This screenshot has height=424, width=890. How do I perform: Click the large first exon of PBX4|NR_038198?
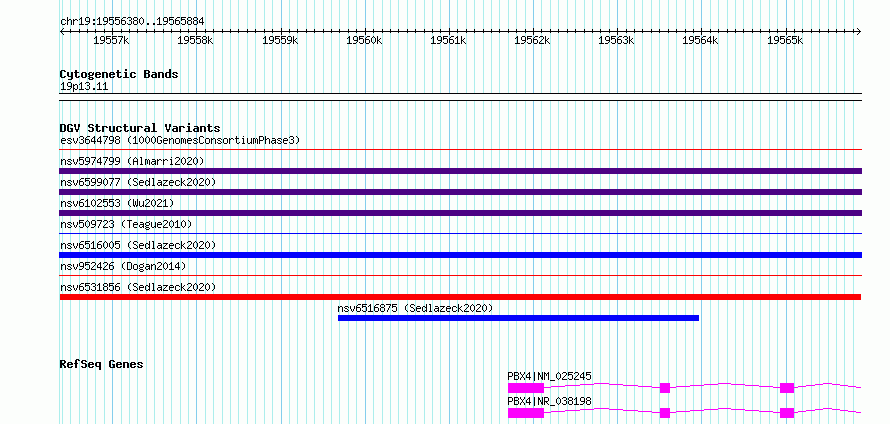pos(526,413)
